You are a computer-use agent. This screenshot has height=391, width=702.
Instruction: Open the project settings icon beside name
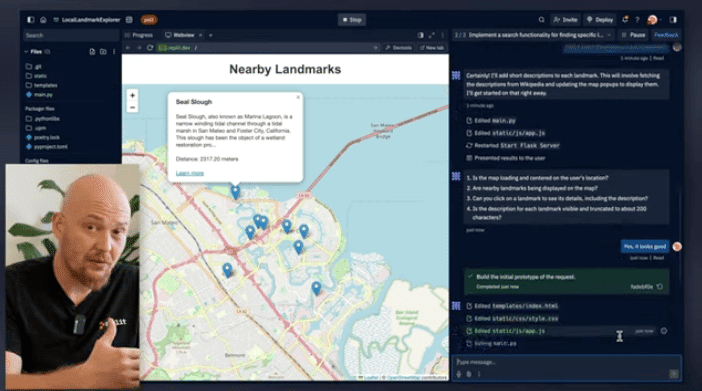pos(129,20)
